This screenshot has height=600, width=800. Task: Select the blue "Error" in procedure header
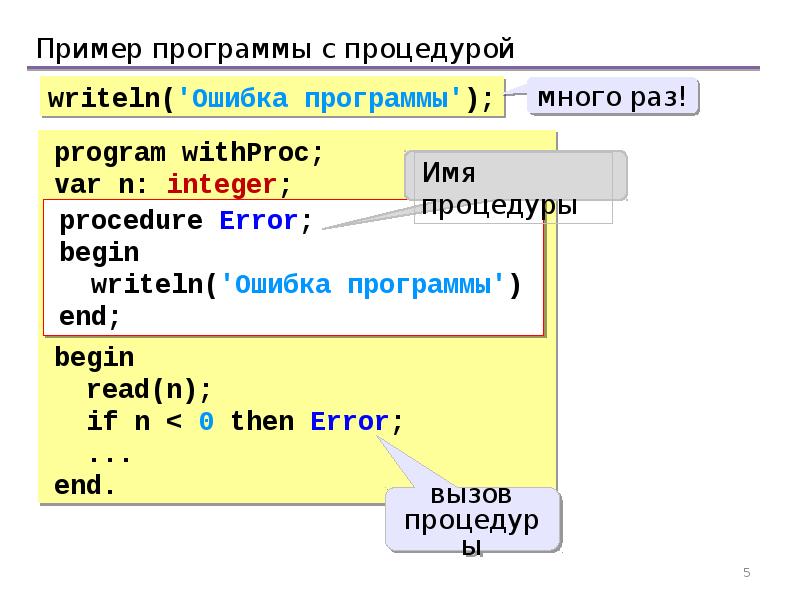[x=258, y=221]
